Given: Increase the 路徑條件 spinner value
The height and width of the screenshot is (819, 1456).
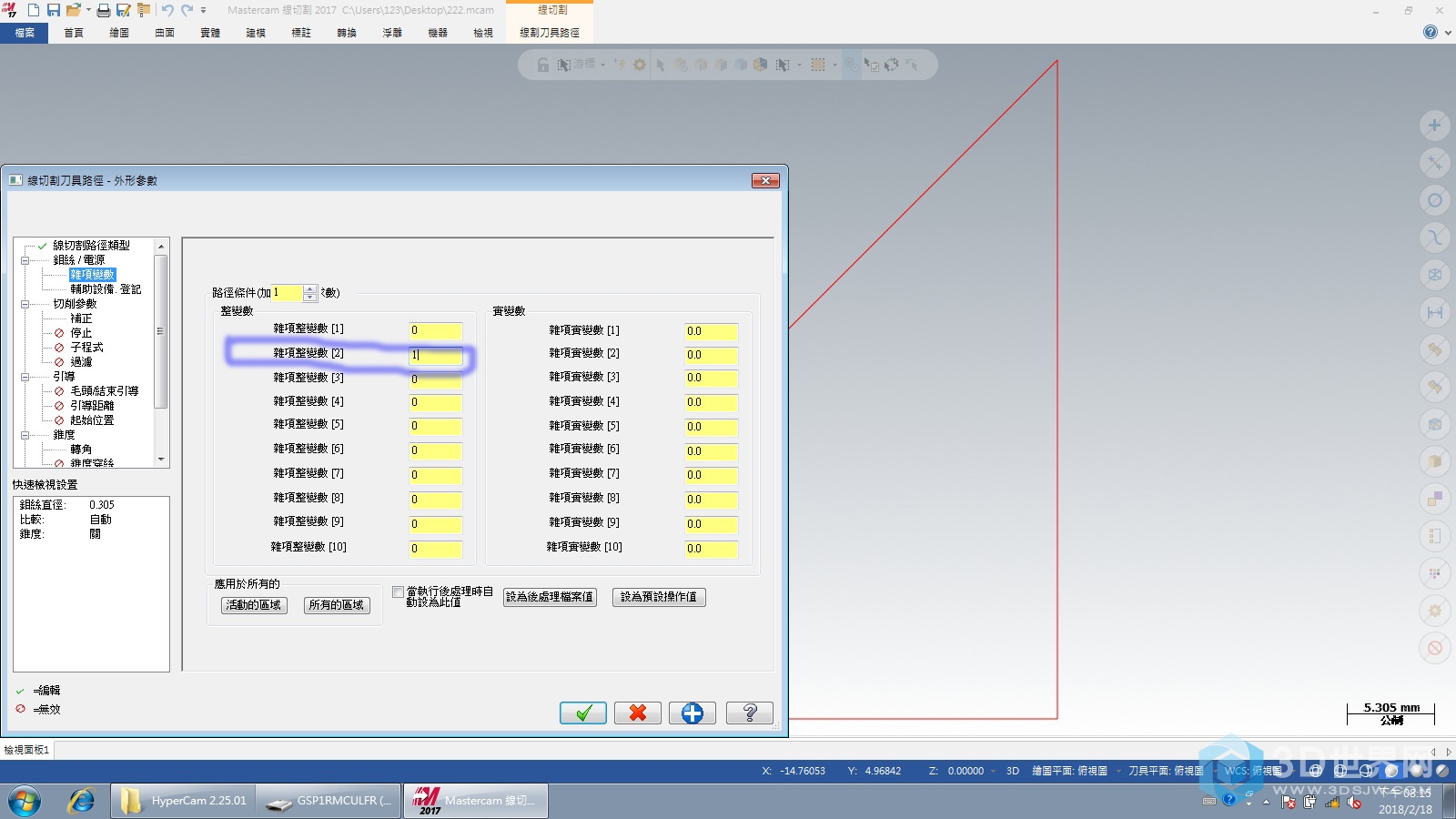Looking at the screenshot, I should point(310,288).
